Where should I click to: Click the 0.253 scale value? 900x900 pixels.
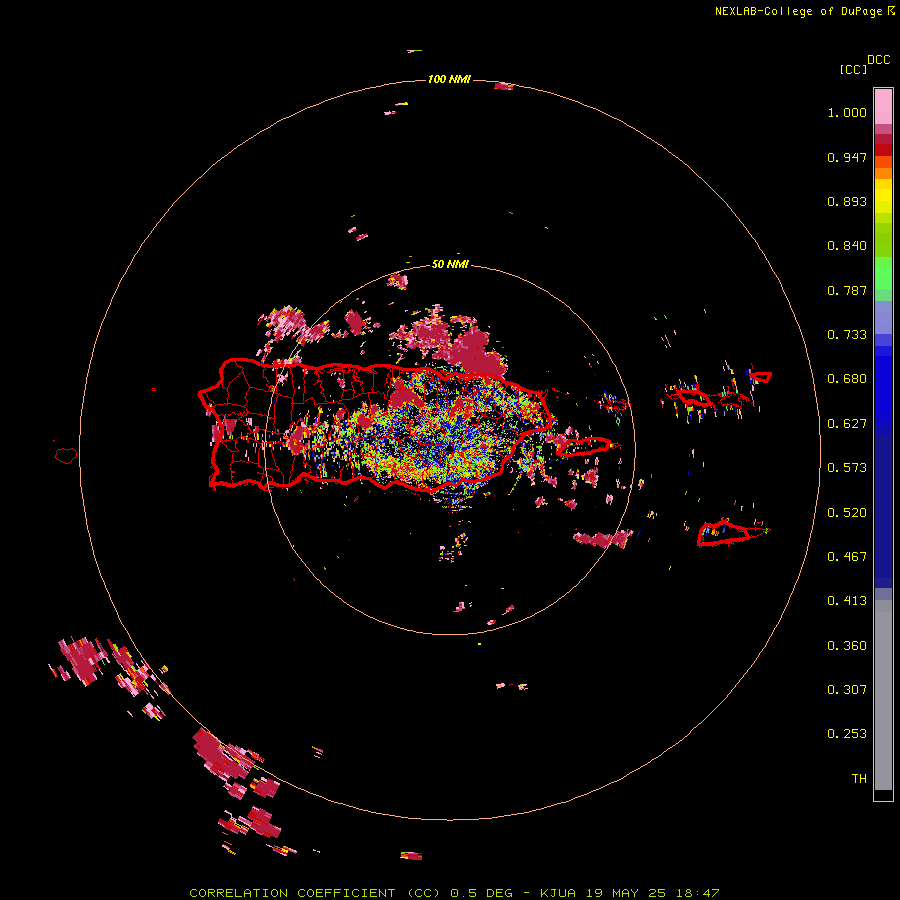coord(847,734)
